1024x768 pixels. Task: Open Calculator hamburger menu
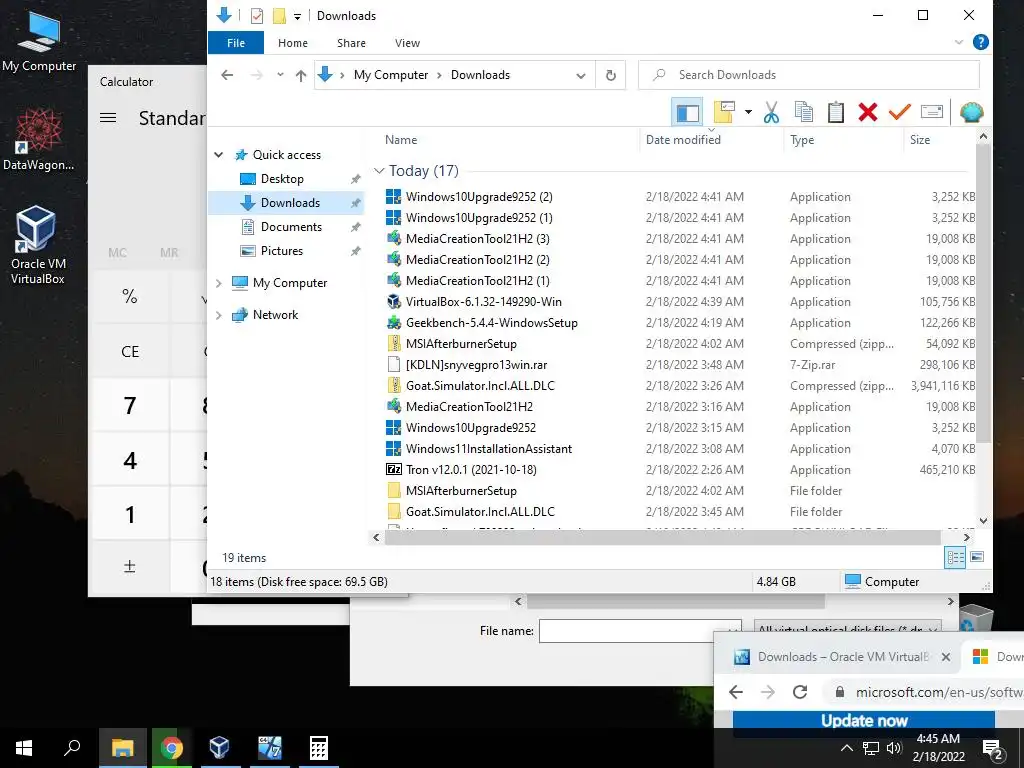pos(108,118)
